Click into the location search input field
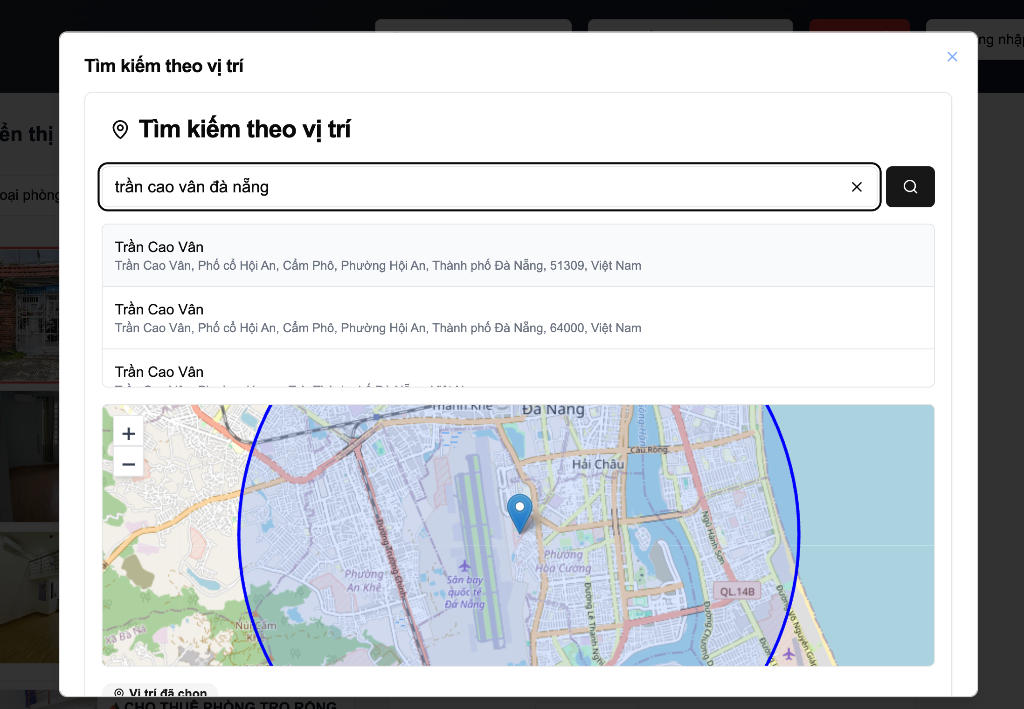The width and height of the screenshot is (1024, 709). tap(470, 187)
